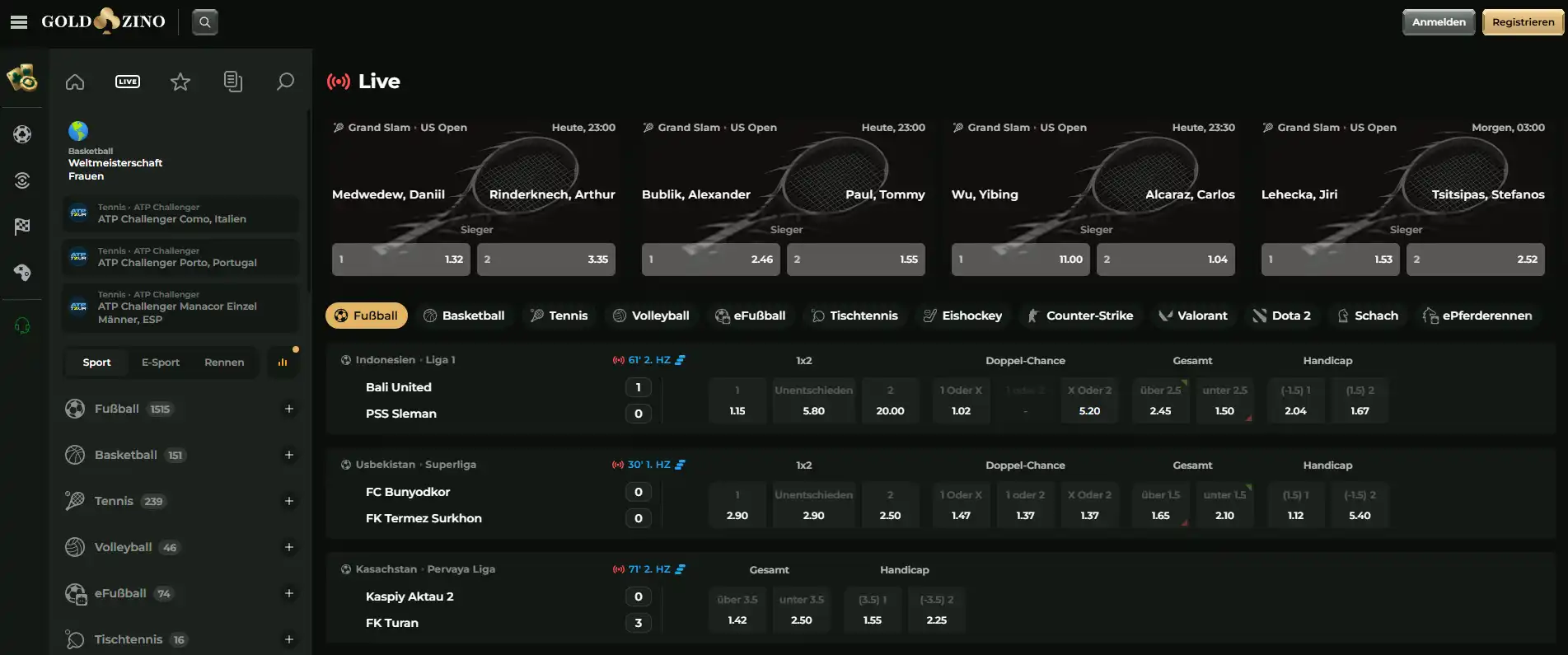
Task: Open the casino section icon in the left rail
Action: [x=22, y=78]
